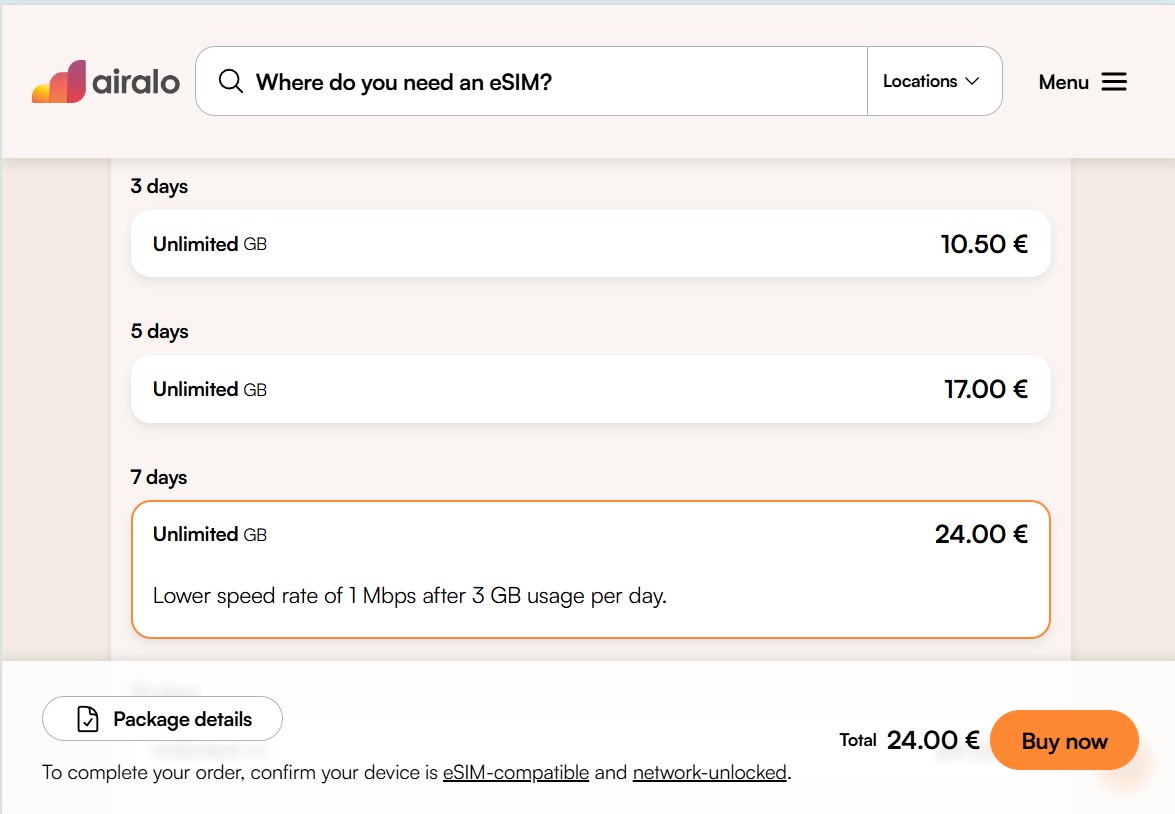The height and width of the screenshot is (814, 1175).
Task: Click the lower speed rate note
Action: pyautogui.click(x=410, y=596)
